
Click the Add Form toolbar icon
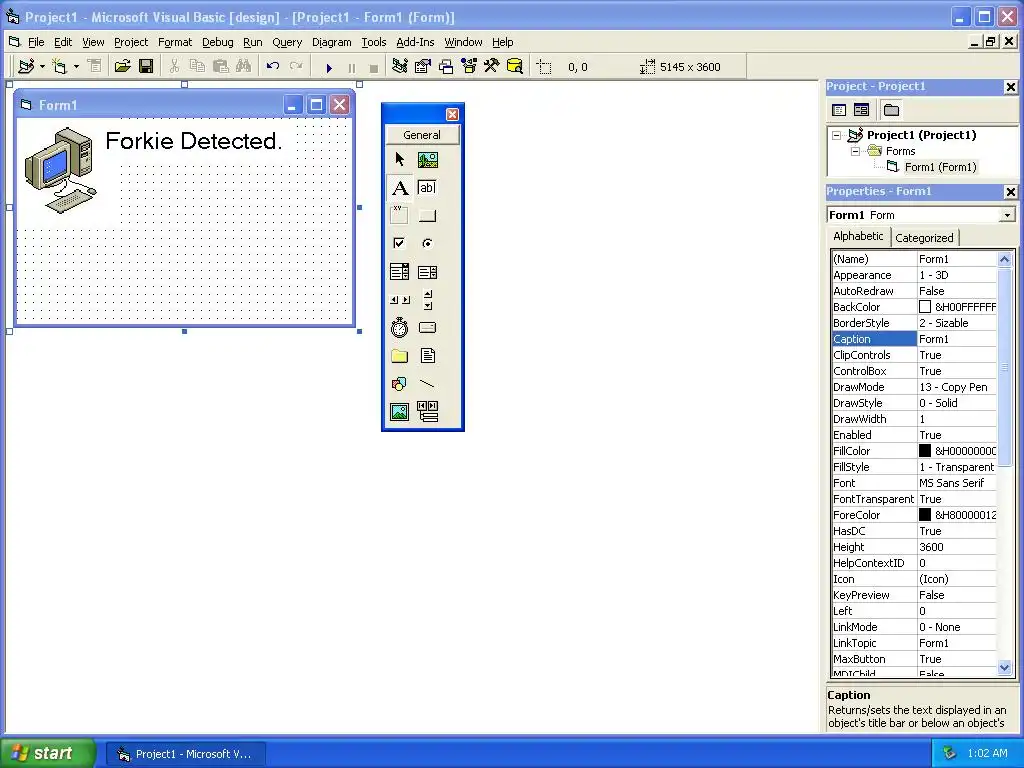tap(59, 66)
